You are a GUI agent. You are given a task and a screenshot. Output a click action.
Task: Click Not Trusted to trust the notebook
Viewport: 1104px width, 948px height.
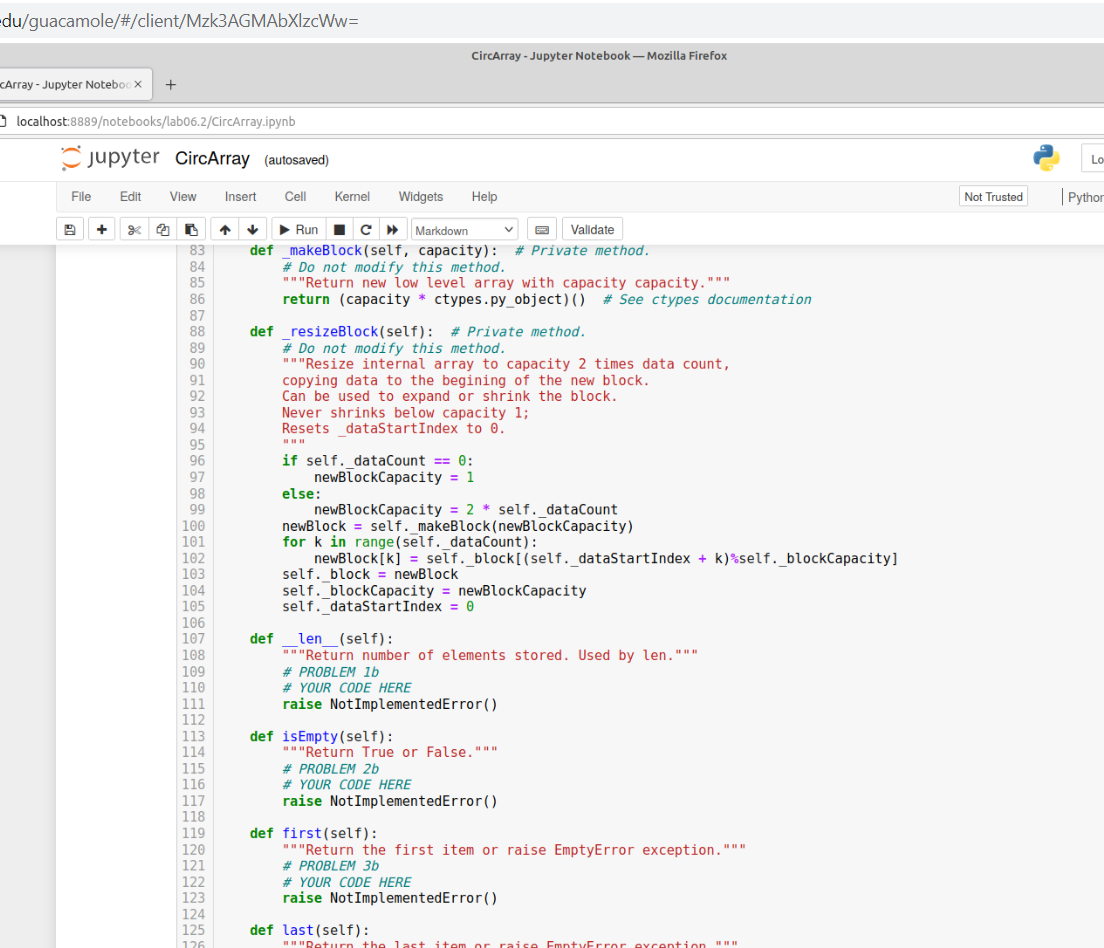click(x=993, y=196)
